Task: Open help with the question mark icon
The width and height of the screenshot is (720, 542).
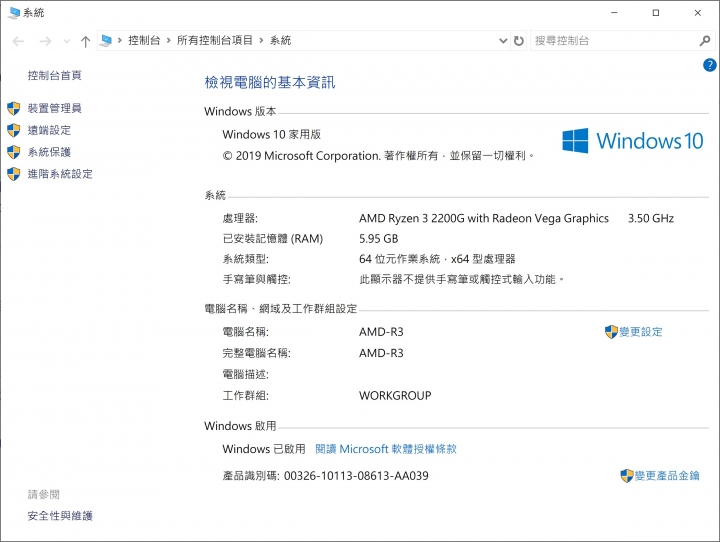Action: (x=709, y=65)
